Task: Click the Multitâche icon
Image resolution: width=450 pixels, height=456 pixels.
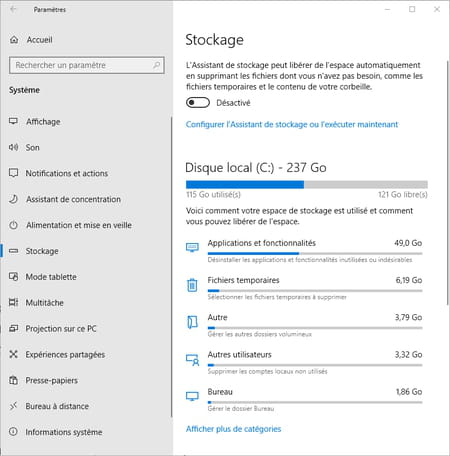Action: [x=13, y=302]
